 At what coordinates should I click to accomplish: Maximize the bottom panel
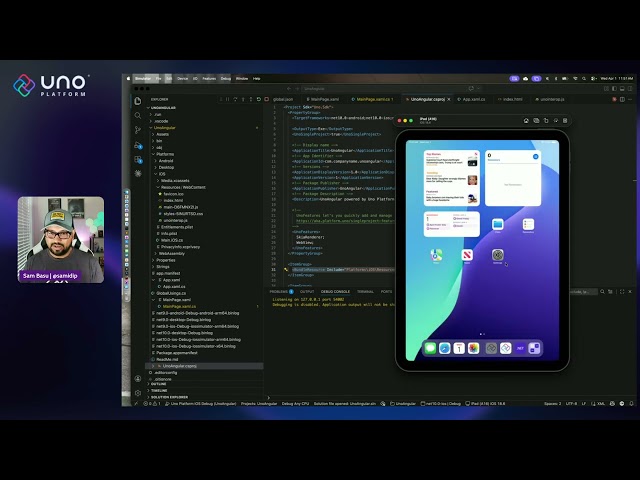(x=622, y=291)
